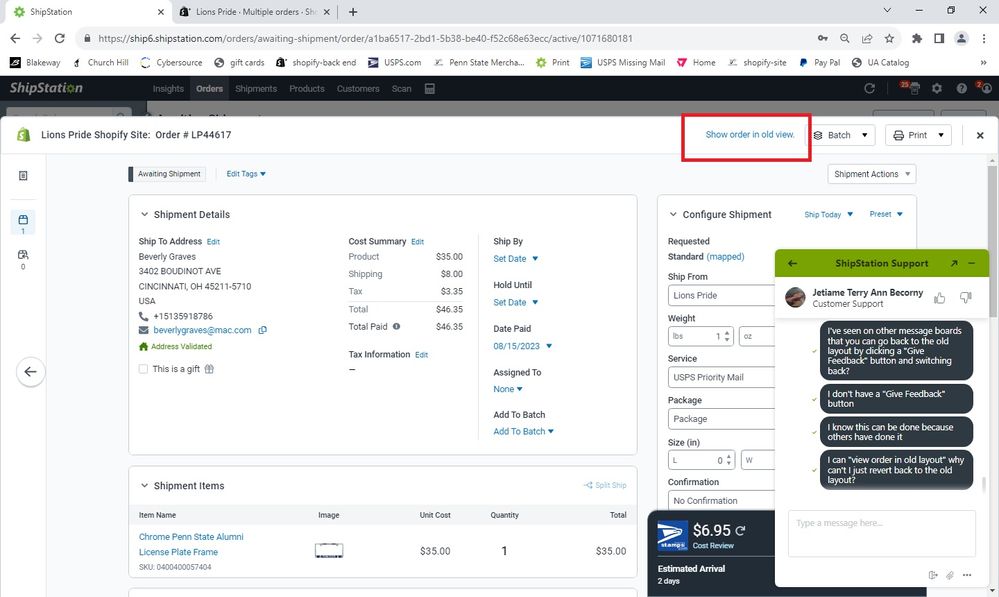Open the Batch dropdown
The image size is (999, 597).
[x=840, y=135]
